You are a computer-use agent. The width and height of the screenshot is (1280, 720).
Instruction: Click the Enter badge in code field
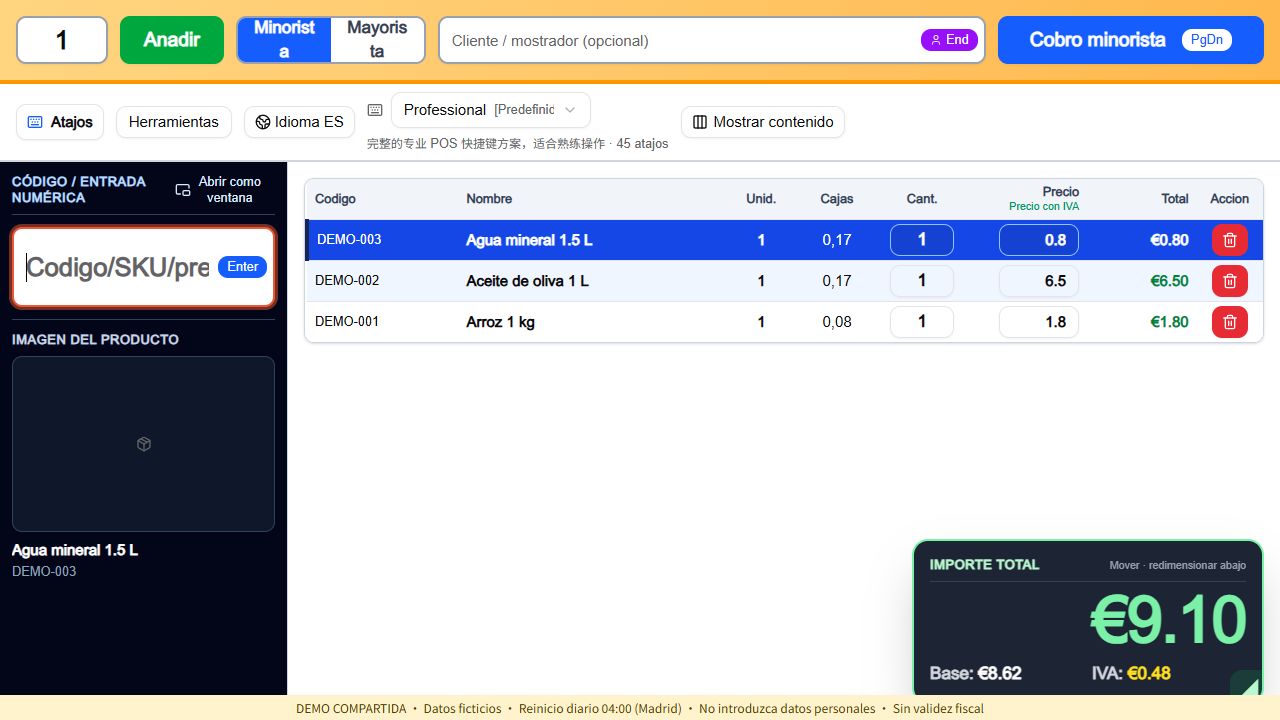[x=242, y=267]
